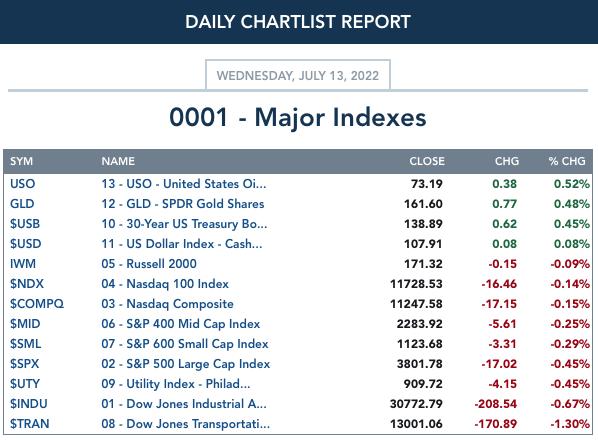Sort table by the SYM column header
Screen dimensions: 598x440
click(x=21, y=161)
